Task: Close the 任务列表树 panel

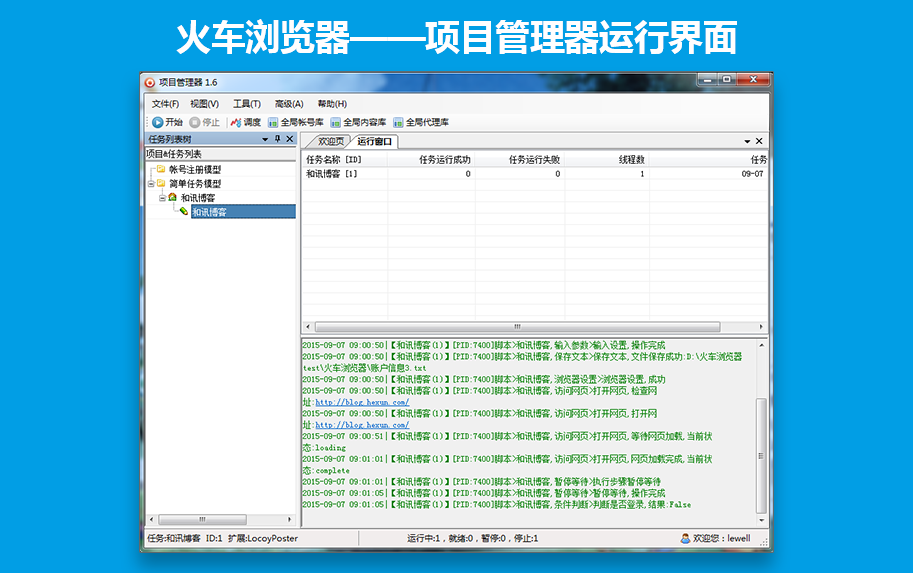Action: 290,140
